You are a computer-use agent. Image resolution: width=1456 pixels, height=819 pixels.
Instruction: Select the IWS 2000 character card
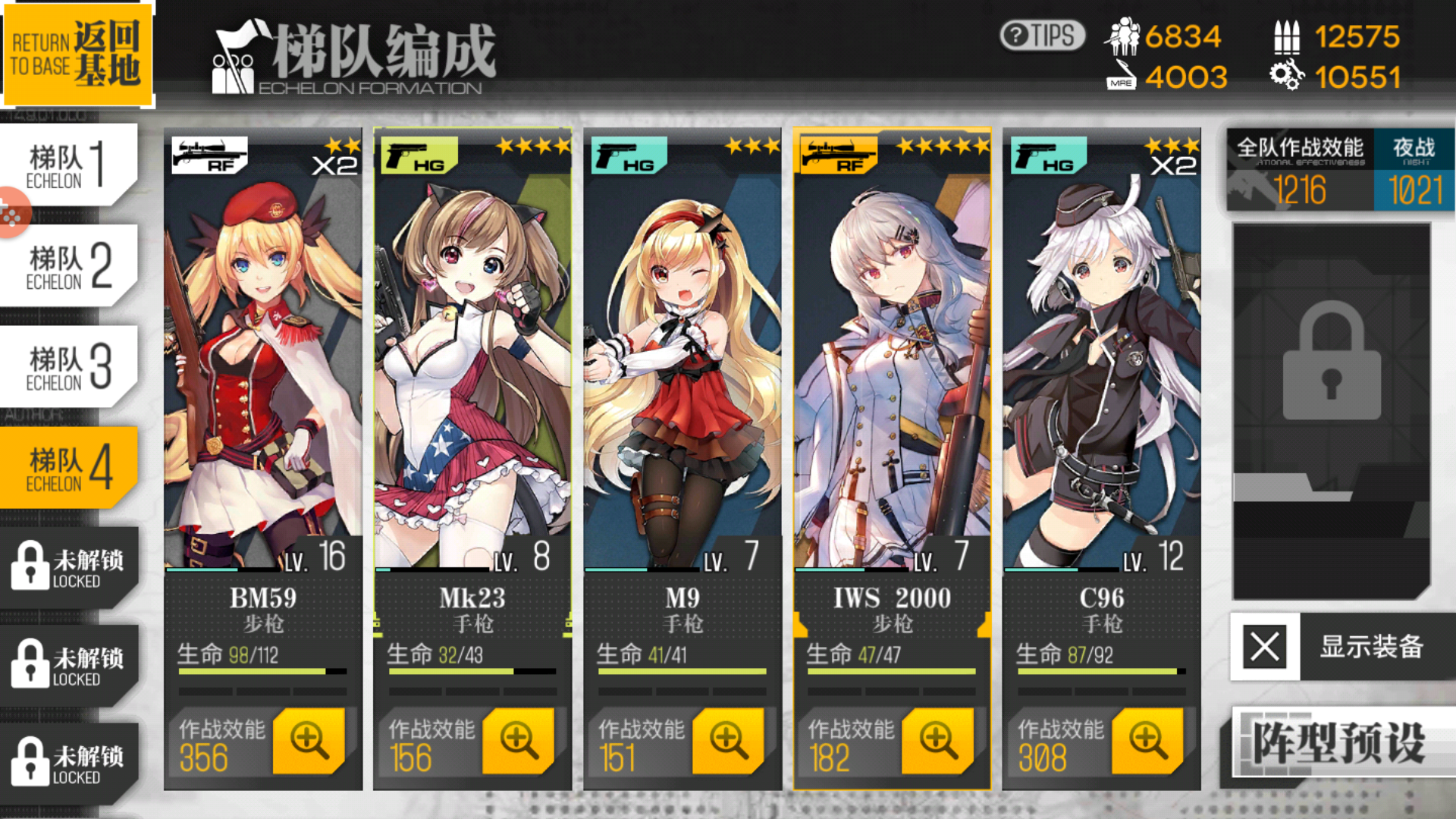[x=892, y=459]
